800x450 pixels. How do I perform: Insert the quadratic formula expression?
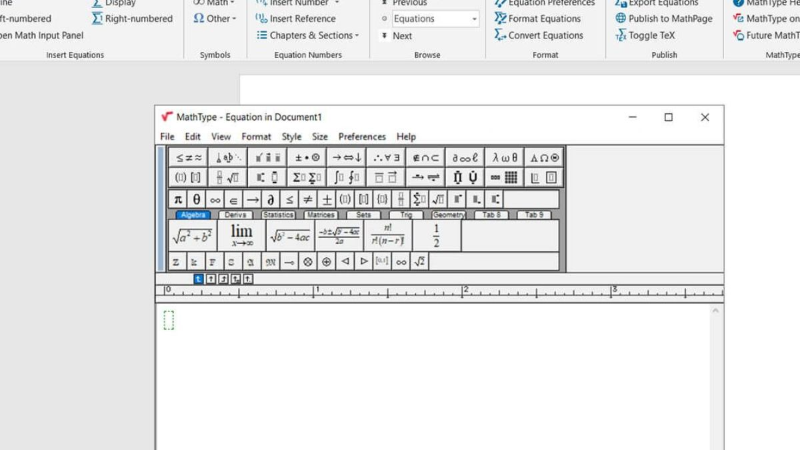(339, 236)
